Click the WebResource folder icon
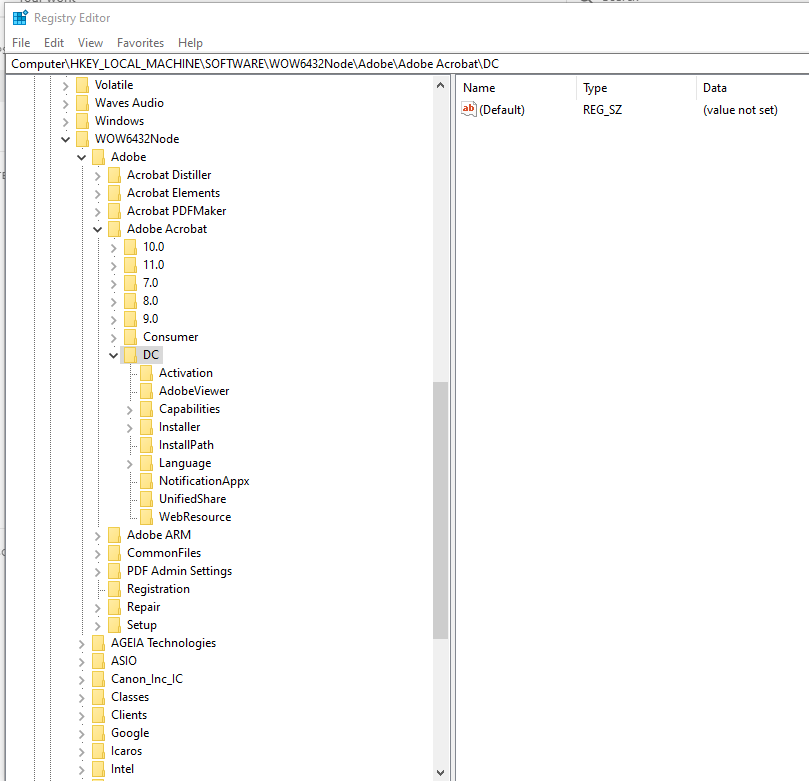 coord(145,516)
